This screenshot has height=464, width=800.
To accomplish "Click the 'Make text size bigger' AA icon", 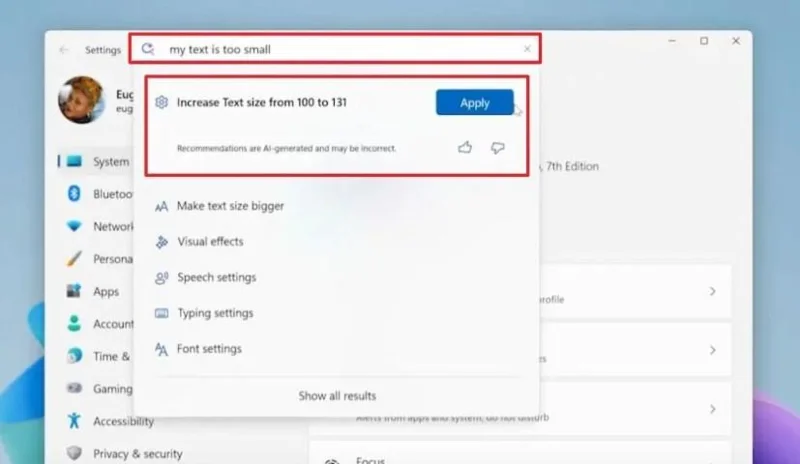I will click(161, 206).
